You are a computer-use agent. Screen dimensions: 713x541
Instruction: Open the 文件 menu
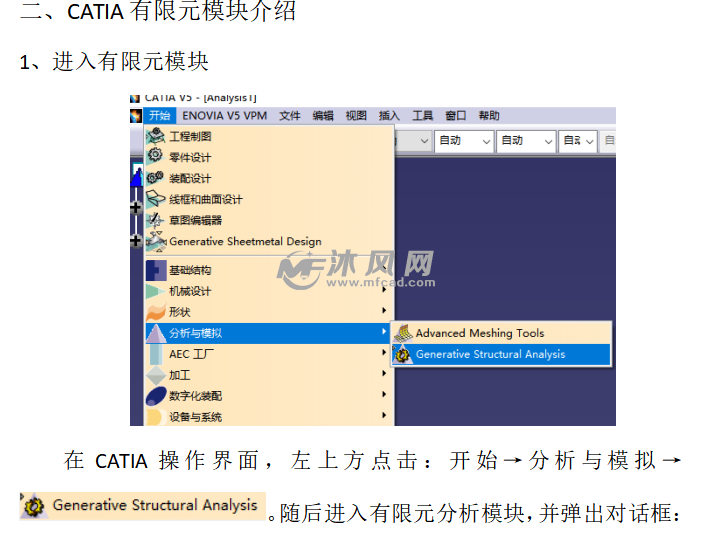pos(290,115)
